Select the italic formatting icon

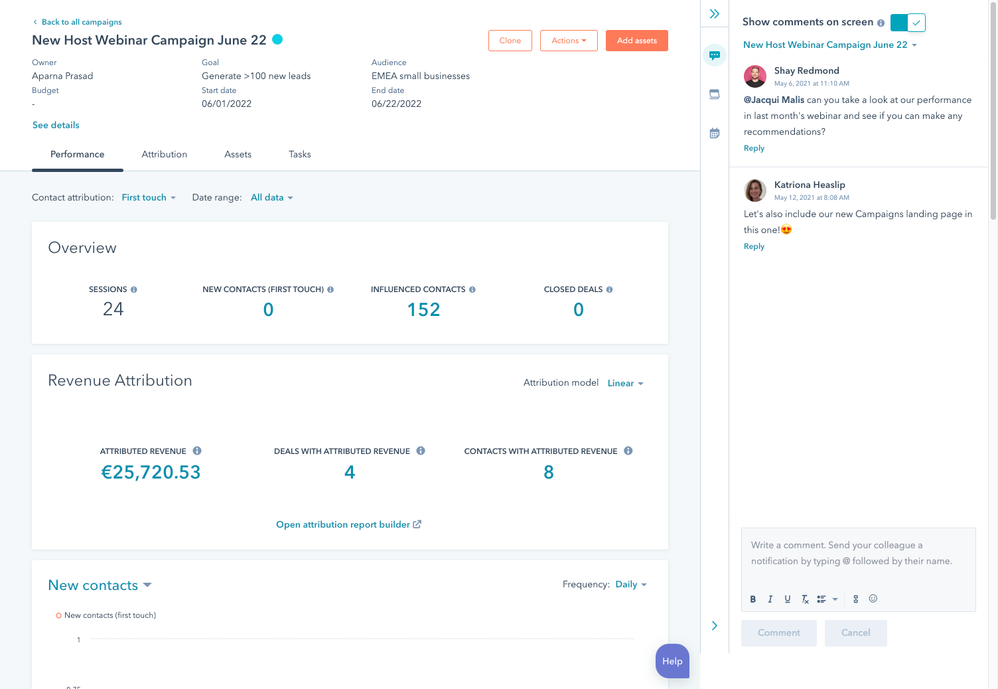[x=770, y=598]
